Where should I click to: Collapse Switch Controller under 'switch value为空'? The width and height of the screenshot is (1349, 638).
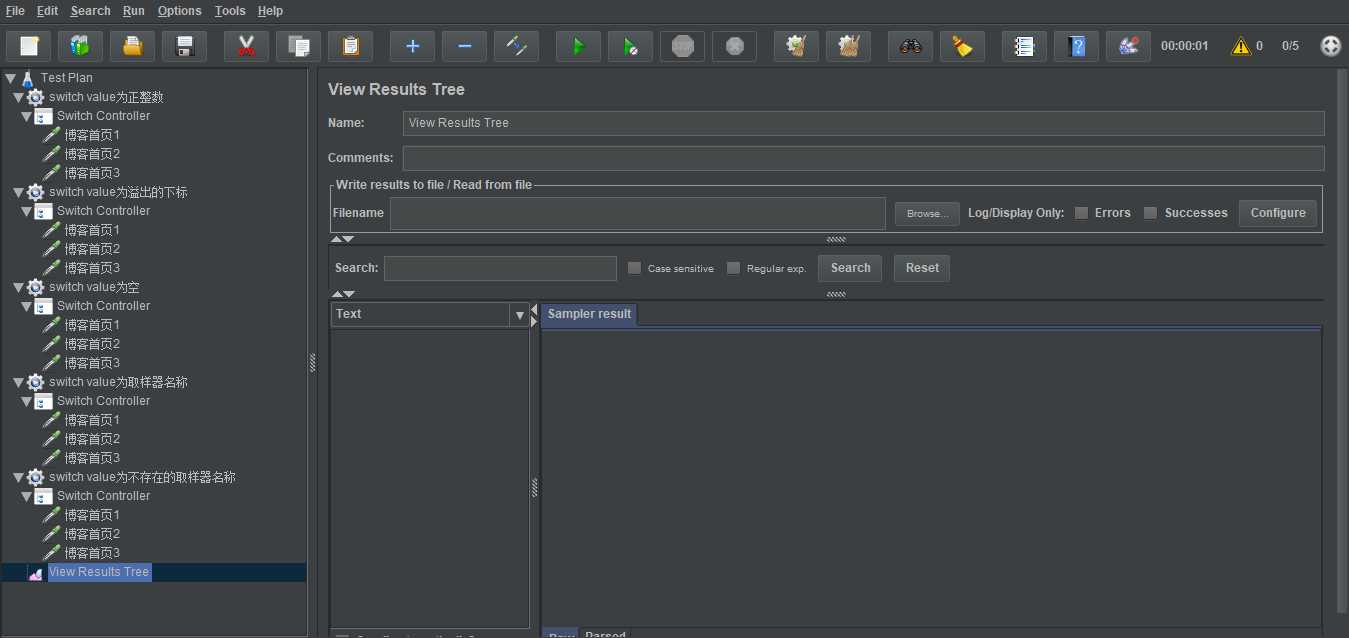click(x=26, y=306)
